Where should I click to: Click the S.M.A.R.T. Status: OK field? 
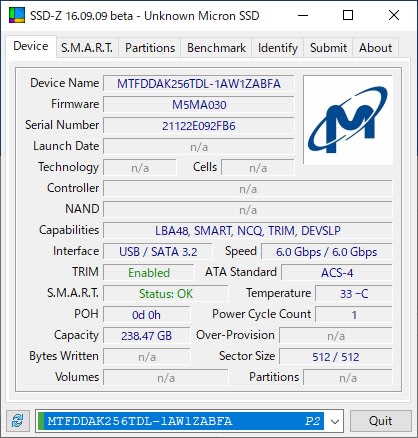(166, 294)
